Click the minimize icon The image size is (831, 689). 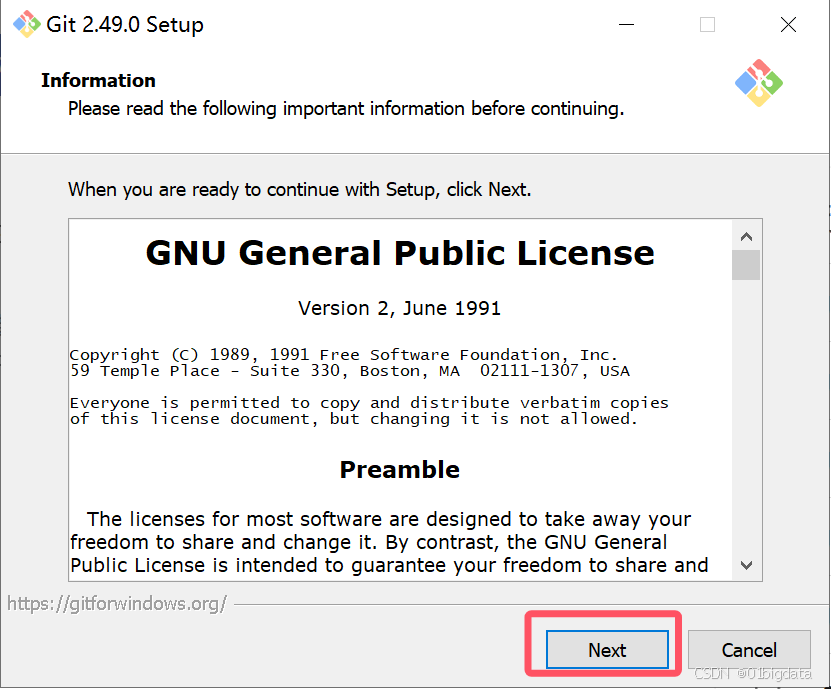point(626,25)
